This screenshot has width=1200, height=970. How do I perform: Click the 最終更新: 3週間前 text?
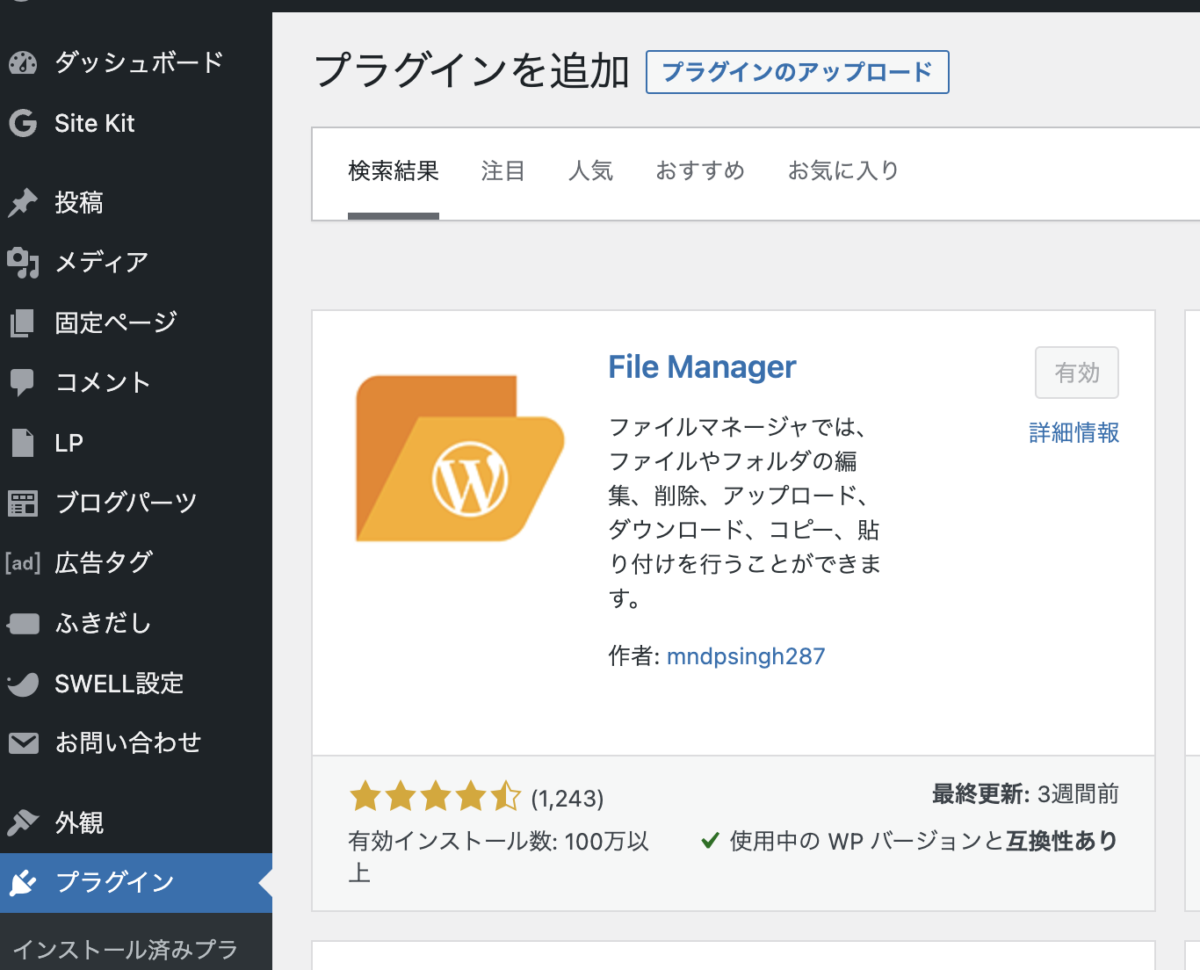pyautogui.click(x=1025, y=795)
